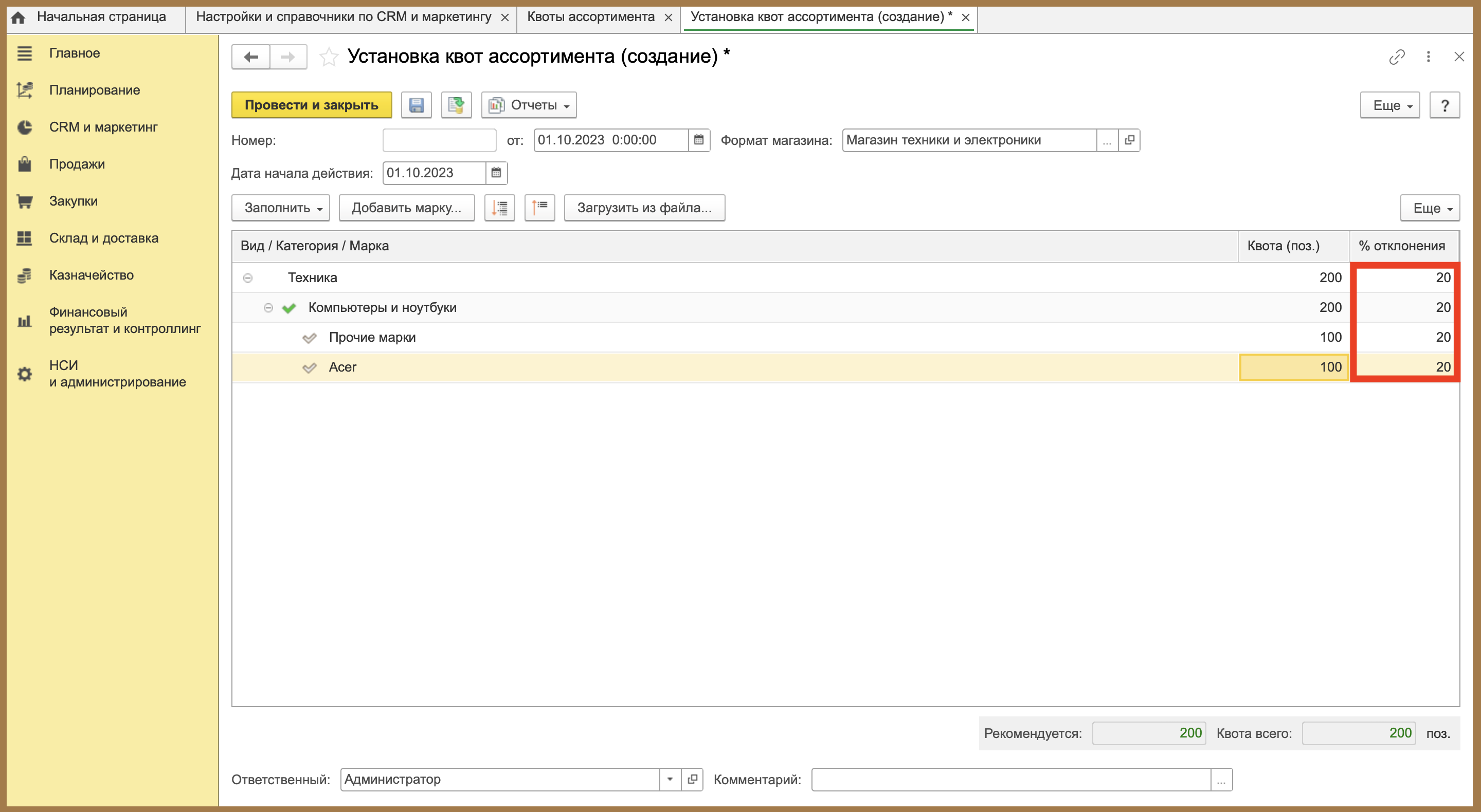Open НСИ и администрирование gear icon
The image size is (1481, 812).
coord(24,374)
